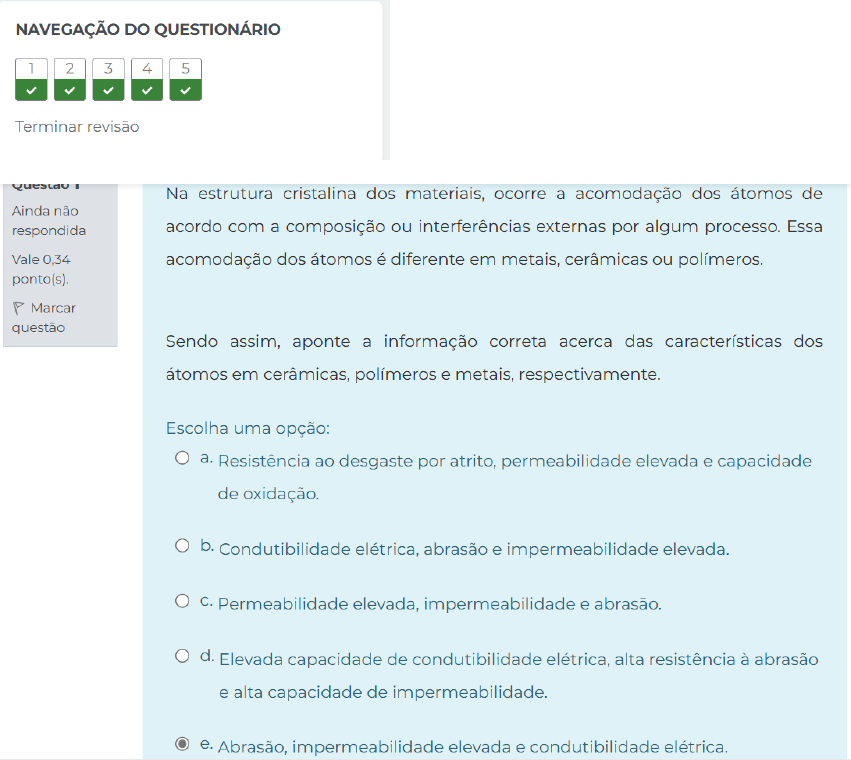Click green checkmark under question 3
The width and height of the screenshot is (851, 760).
pos(108,91)
